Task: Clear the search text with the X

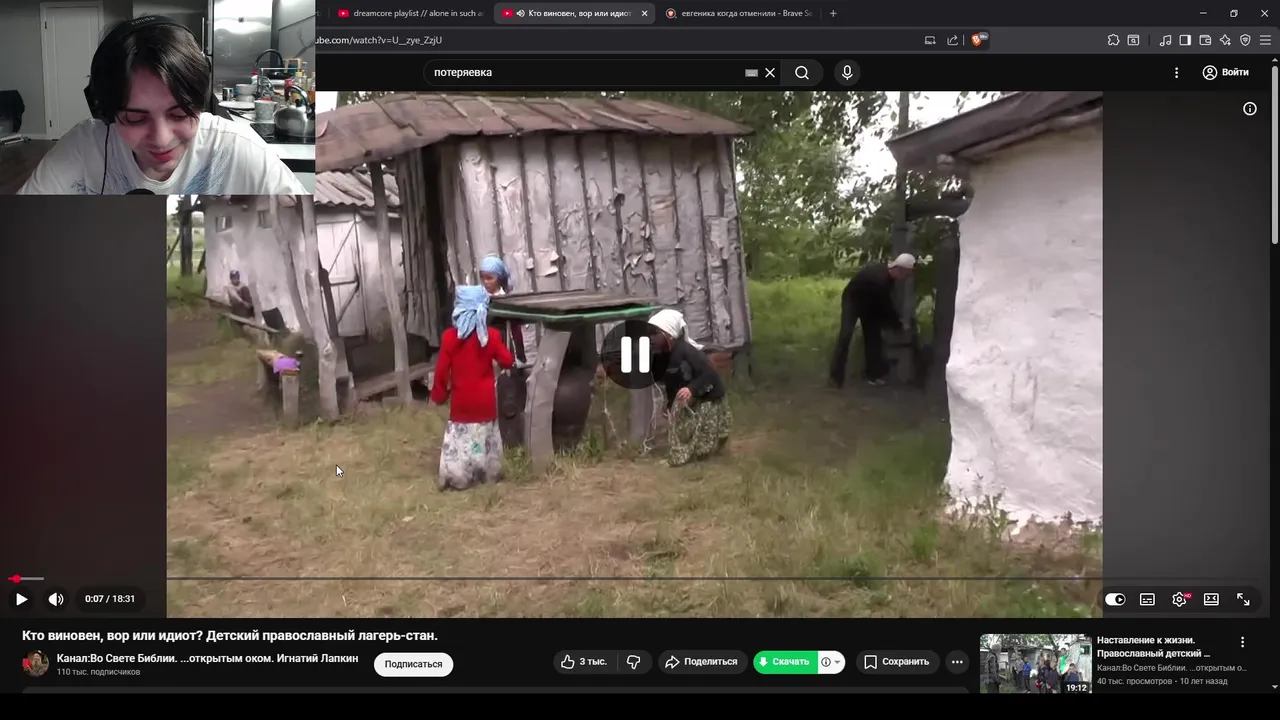Action: tap(770, 72)
